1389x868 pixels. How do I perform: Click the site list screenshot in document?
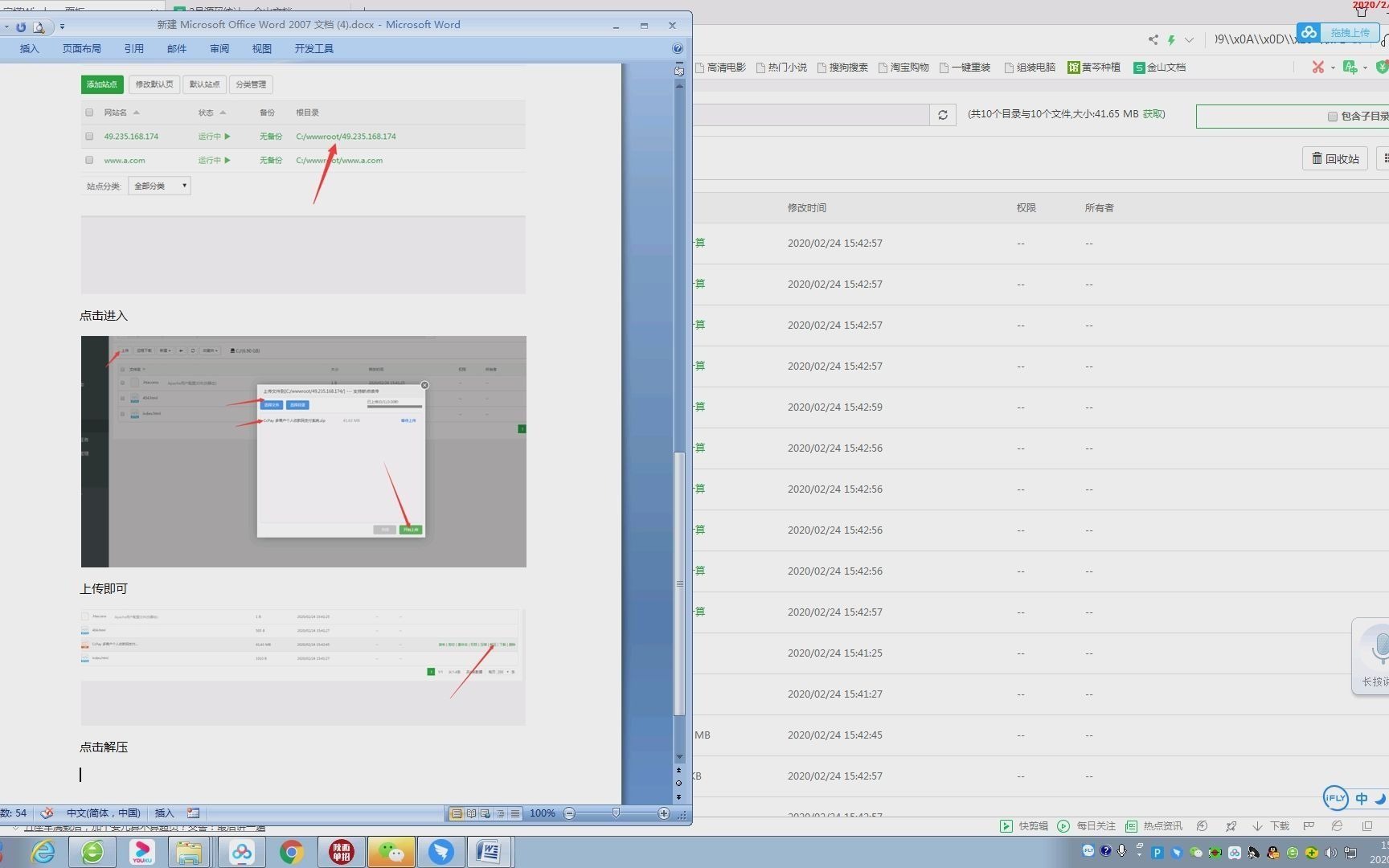tap(304, 182)
